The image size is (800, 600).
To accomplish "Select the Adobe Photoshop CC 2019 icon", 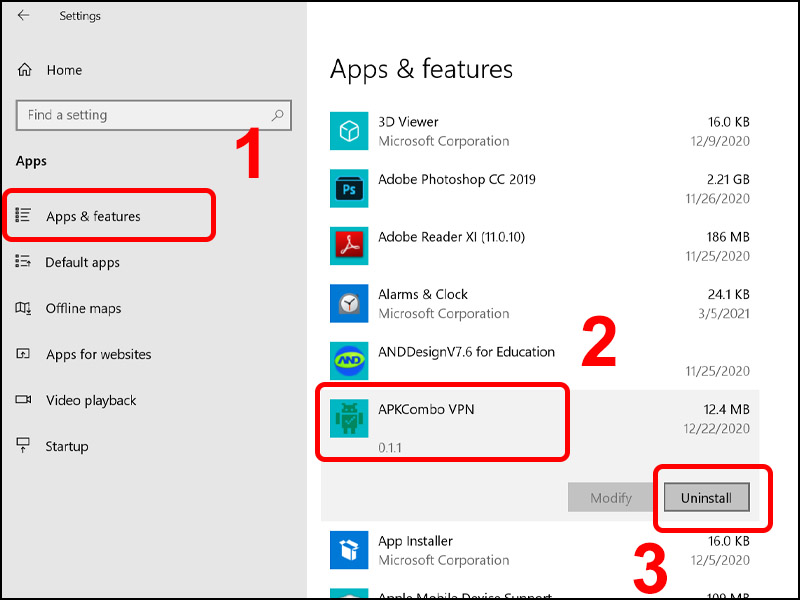I will pyautogui.click(x=350, y=188).
